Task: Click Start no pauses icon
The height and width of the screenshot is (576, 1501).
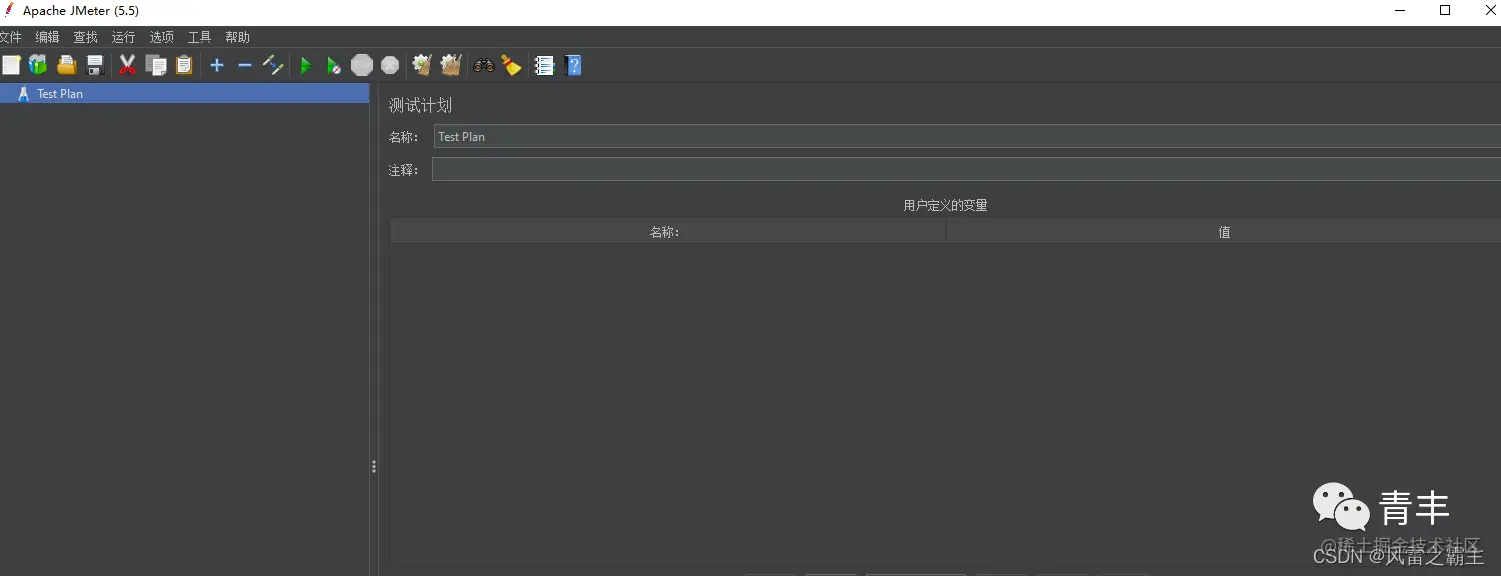Action: (x=334, y=65)
